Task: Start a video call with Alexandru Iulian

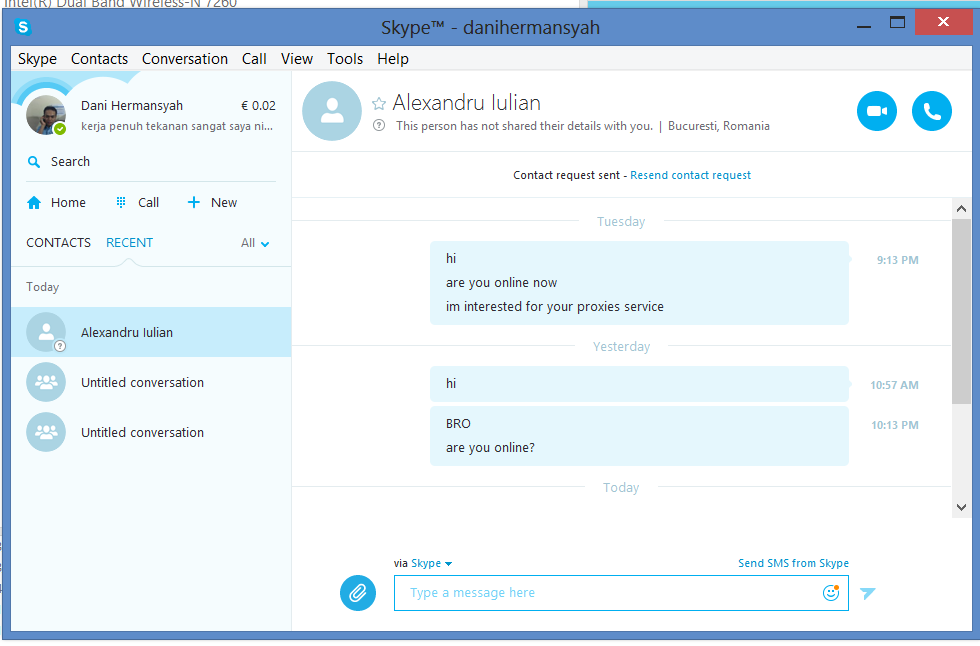Action: pyautogui.click(x=876, y=111)
